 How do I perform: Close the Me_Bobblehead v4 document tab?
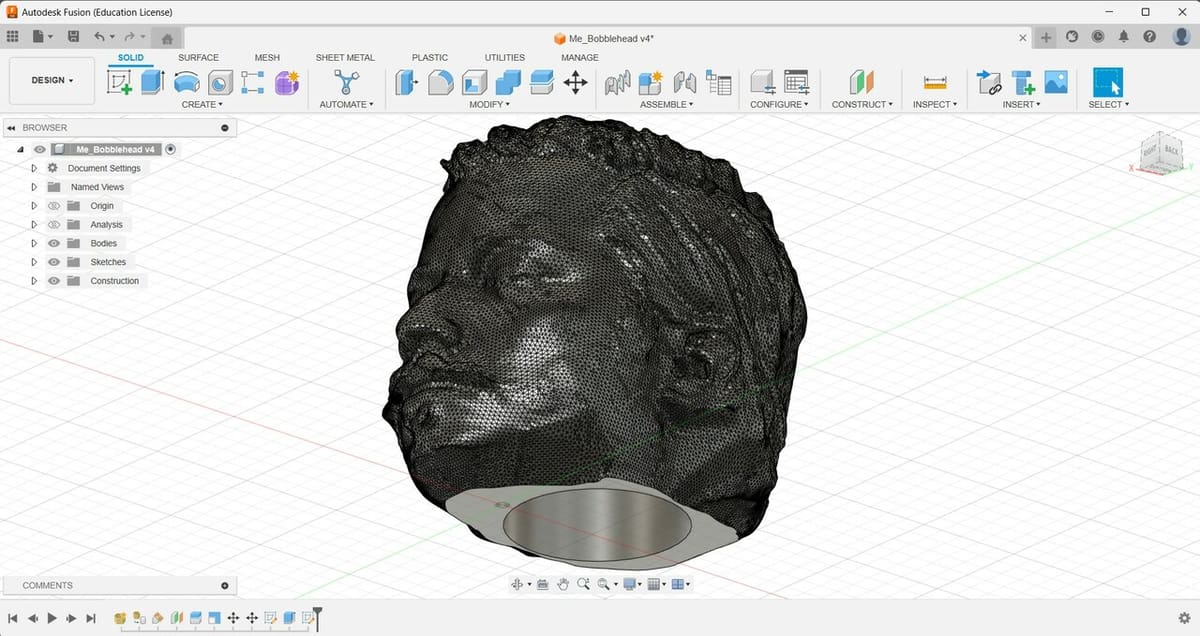[1023, 38]
